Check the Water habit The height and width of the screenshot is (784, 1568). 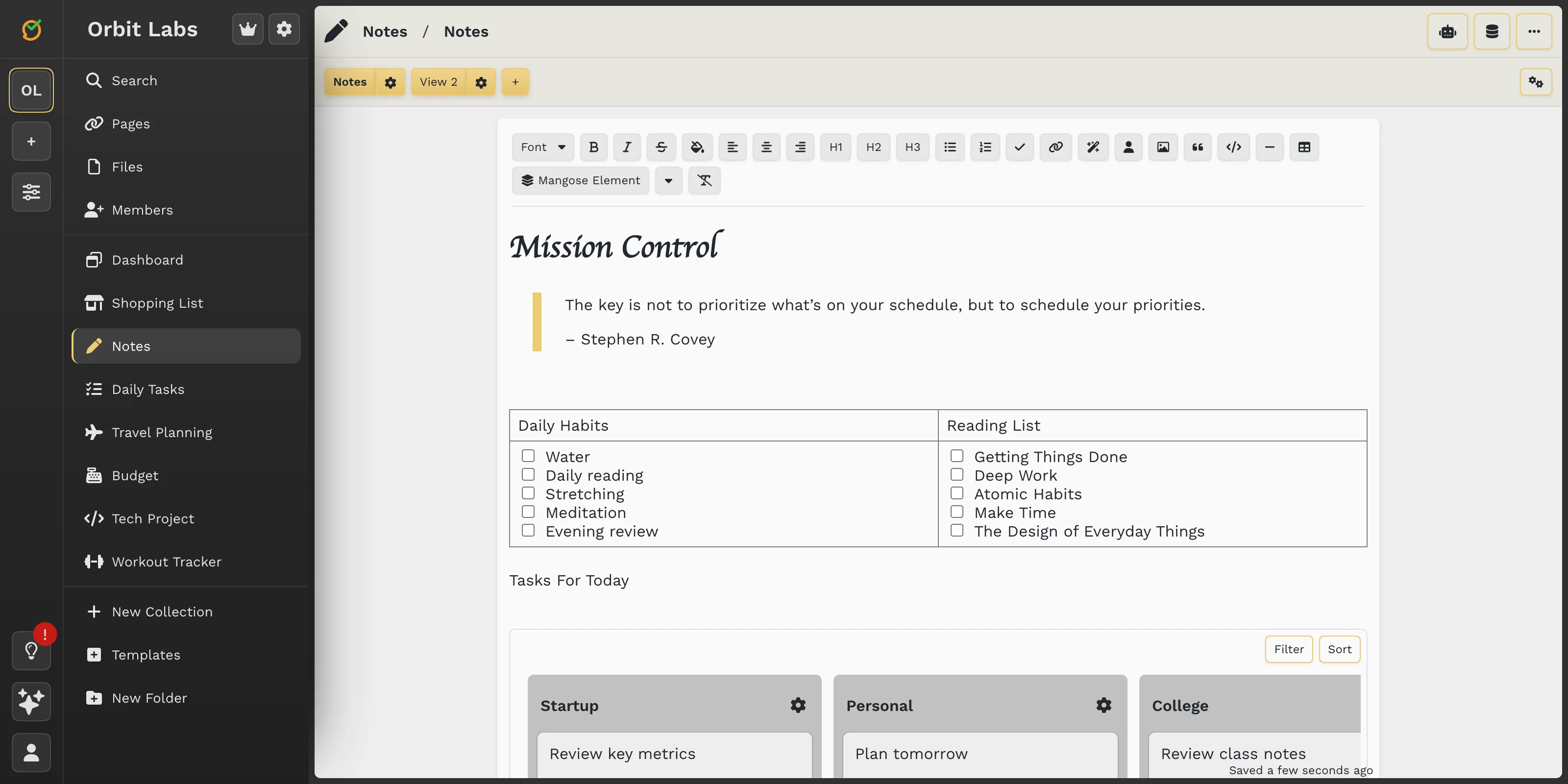coord(528,456)
